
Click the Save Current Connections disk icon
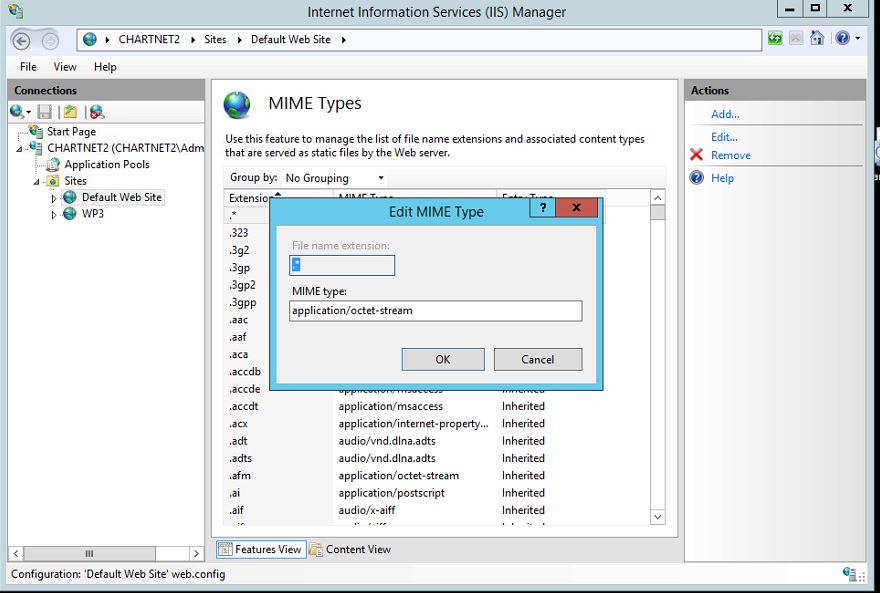(44, 112)
